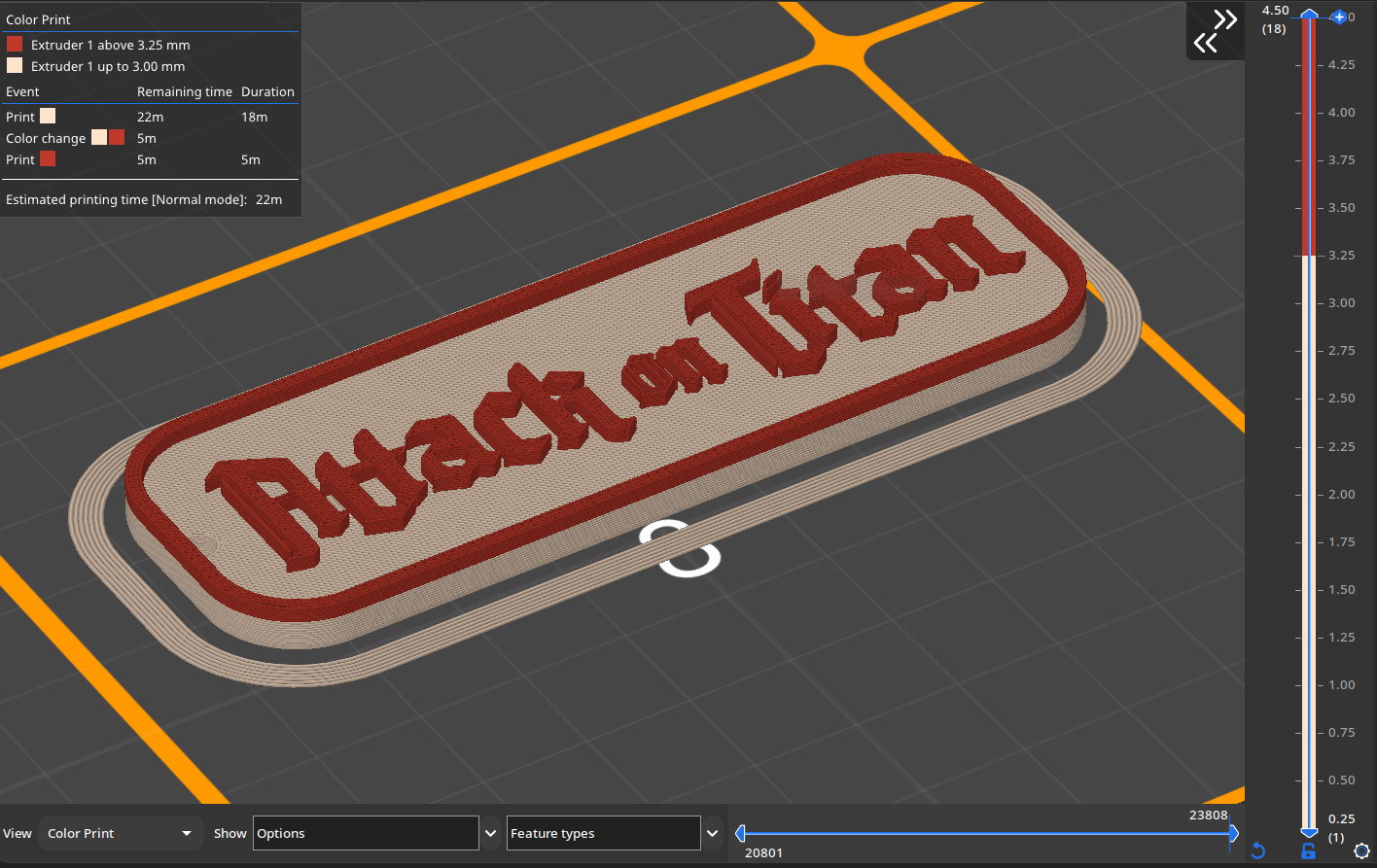Click the lower layer slider thumb at 0.25
Image resolution: width=1377 pixels, height=868 pixels.
point(1309,832)
